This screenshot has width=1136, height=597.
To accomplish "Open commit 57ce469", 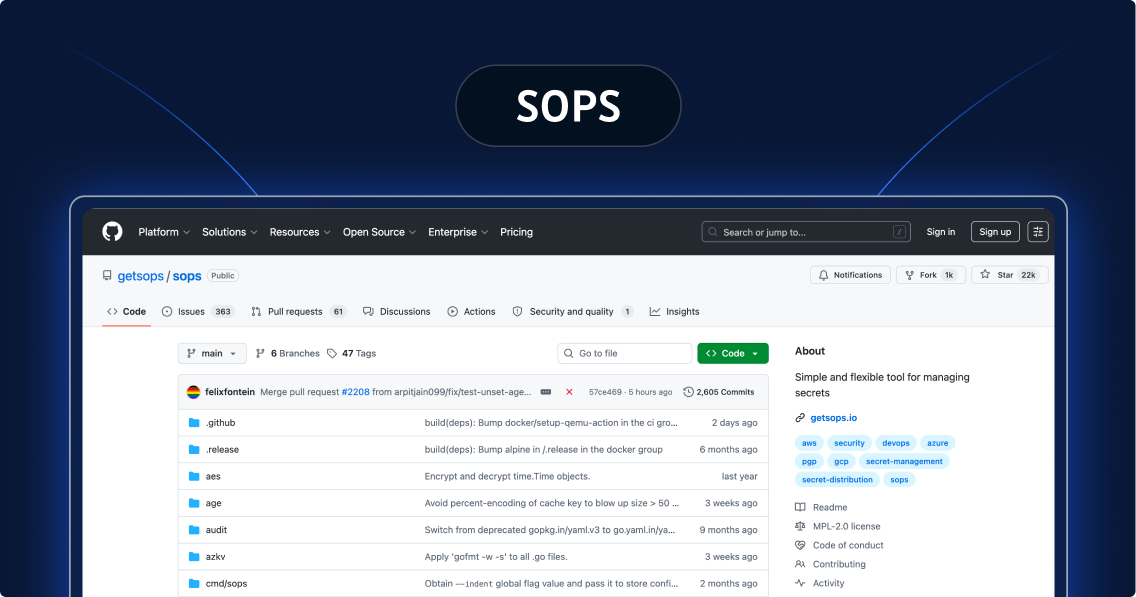I will click(x=605, y=392).
